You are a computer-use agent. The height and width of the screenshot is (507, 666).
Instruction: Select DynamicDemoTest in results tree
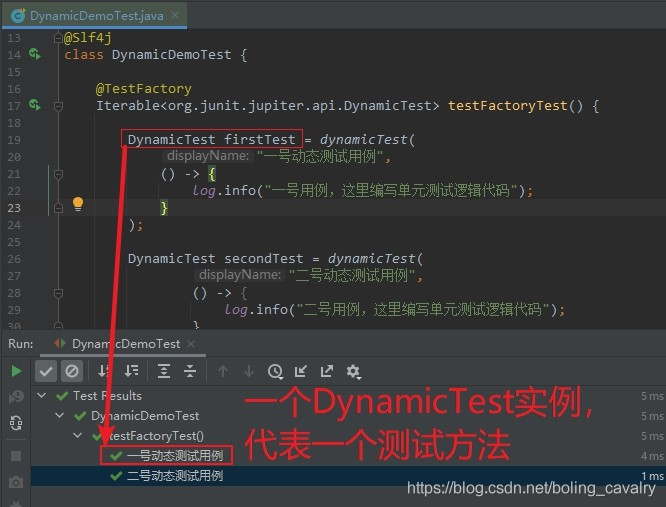point(145,416)
